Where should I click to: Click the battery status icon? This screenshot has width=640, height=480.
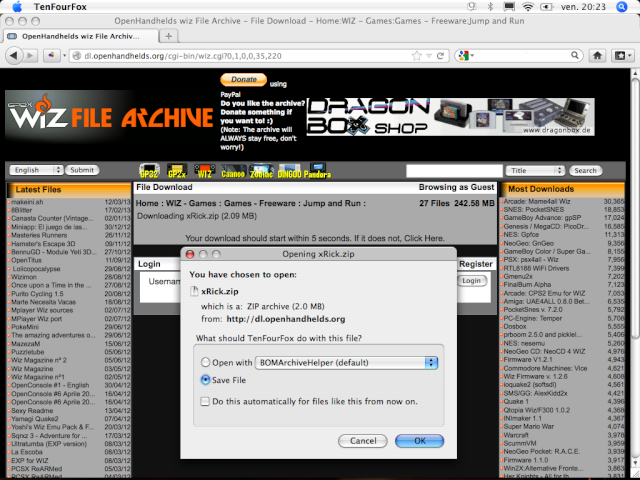[x=546, y=7]
